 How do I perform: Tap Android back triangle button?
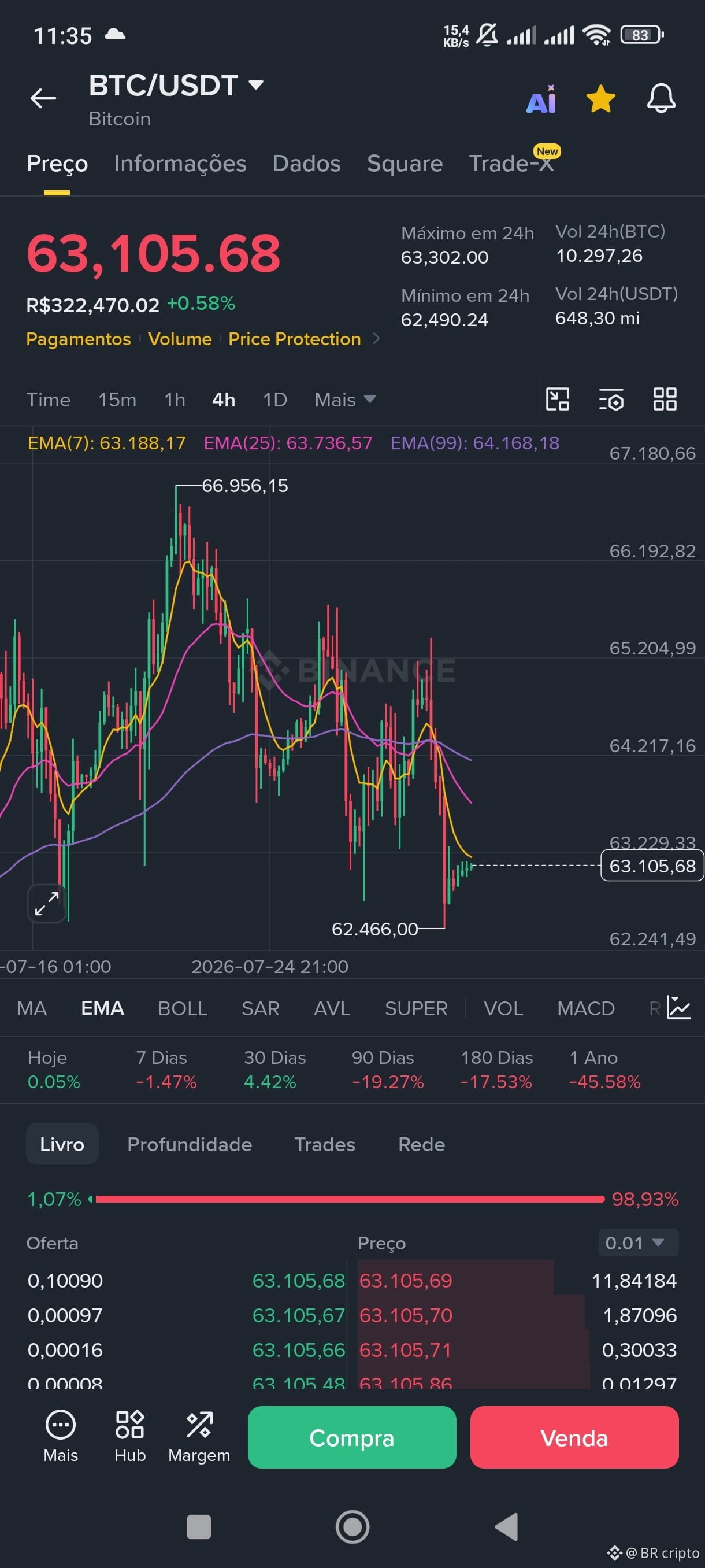click(506, 1526)
